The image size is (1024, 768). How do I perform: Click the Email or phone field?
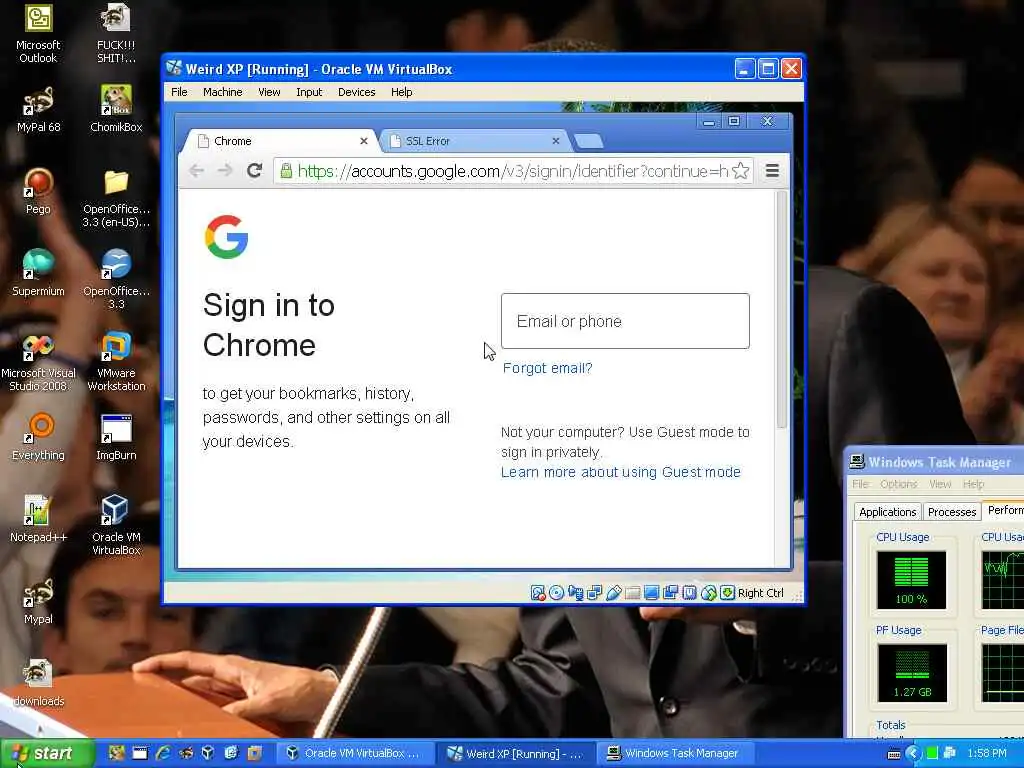pos(625,321)
